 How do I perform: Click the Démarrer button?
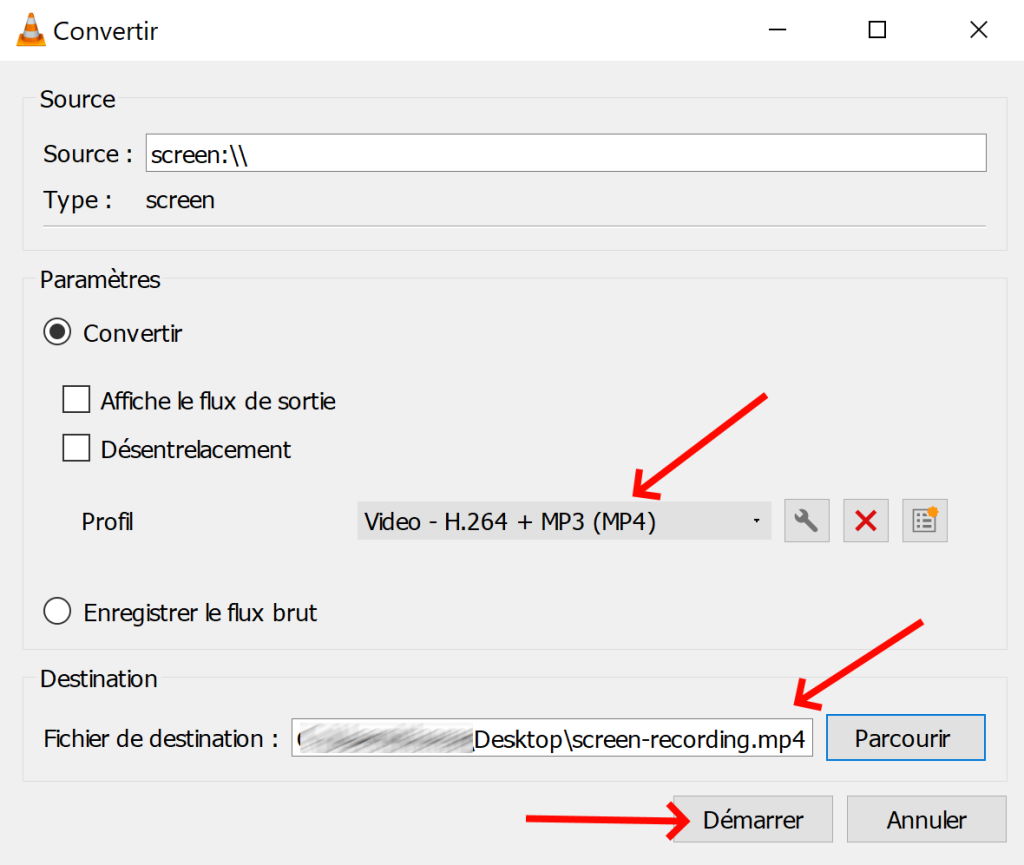[753, 819]
